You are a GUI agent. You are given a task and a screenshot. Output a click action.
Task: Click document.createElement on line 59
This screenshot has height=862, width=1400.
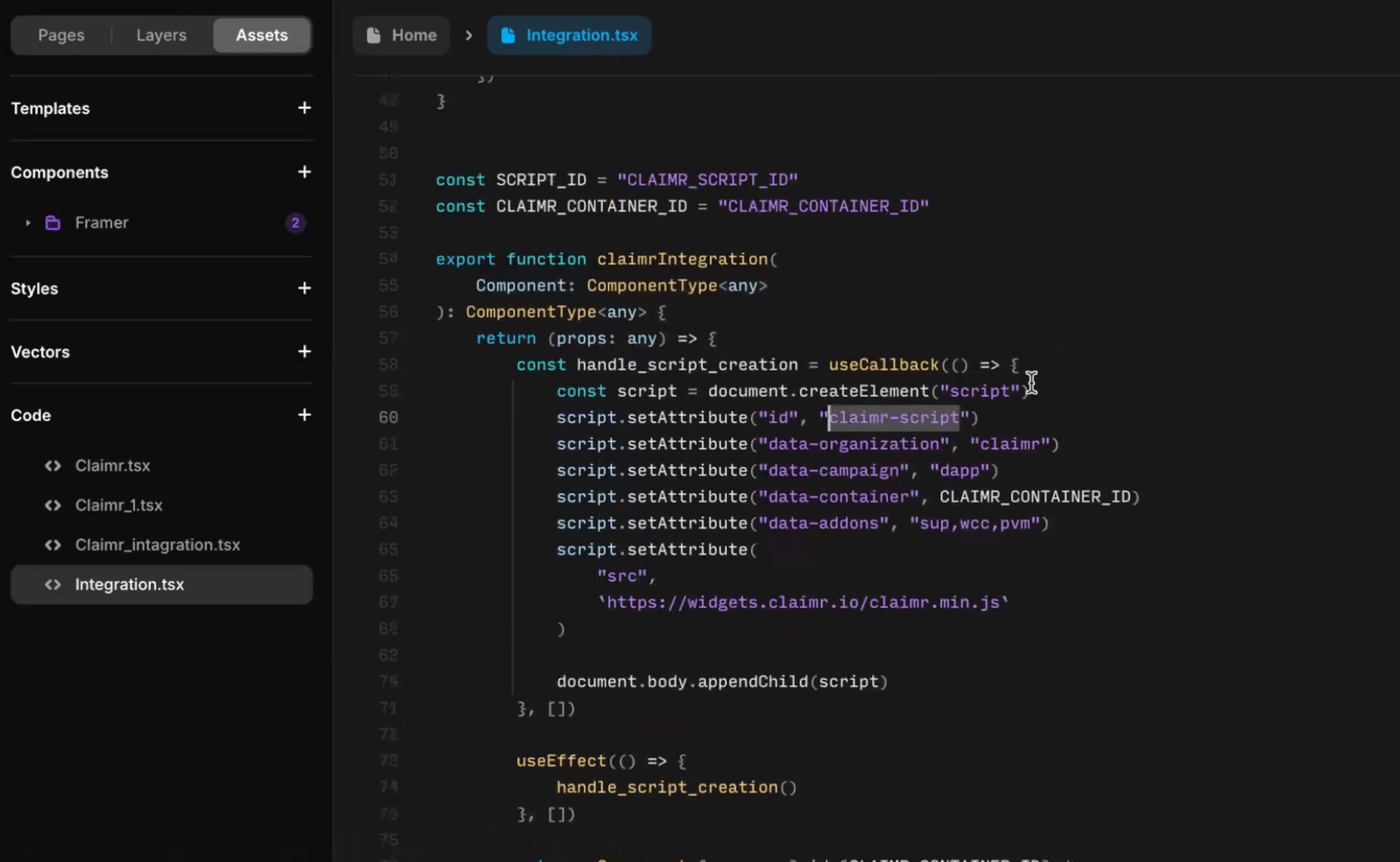[x=818, y=392]
